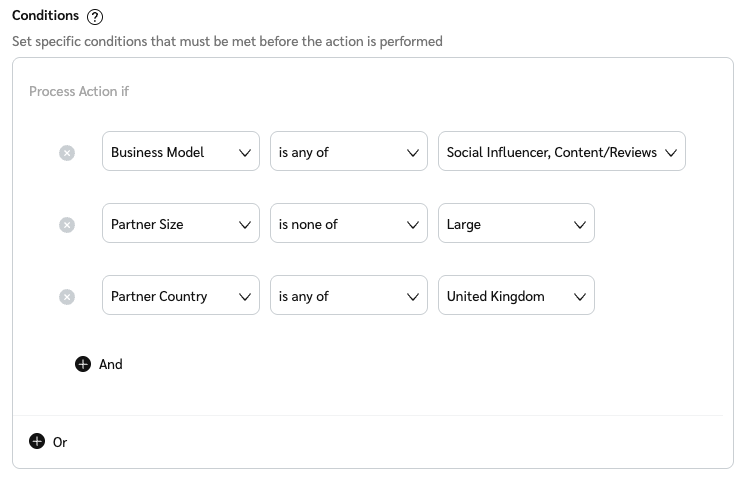Remove the Business Model condition row
This screenshot has height=483, width=749.
[67, 153]
